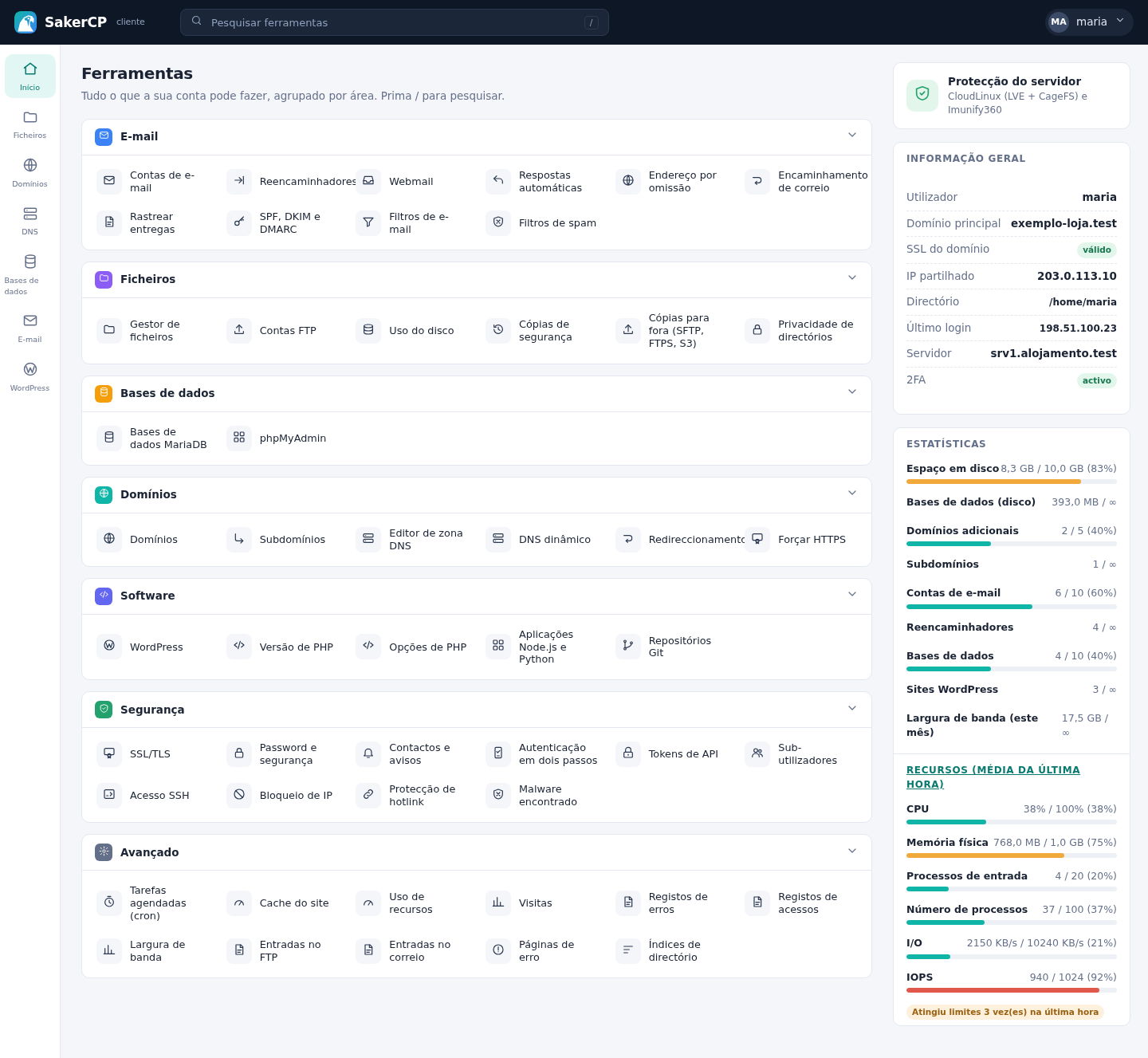The height and width of the screenshot is (1058, 1148).
Task: Click the Editor de zona DNS icon
Action: [x=368, y=539]
